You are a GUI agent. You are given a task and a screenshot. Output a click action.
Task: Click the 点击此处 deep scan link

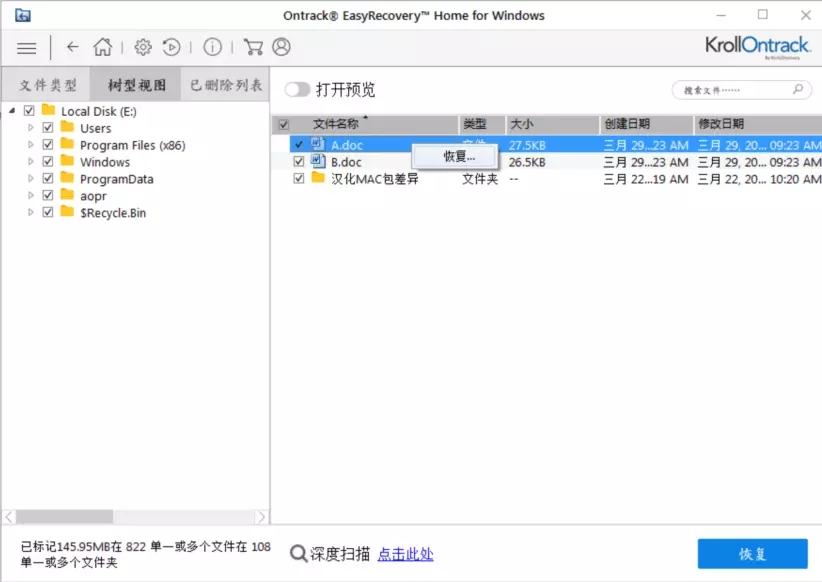[405, 554]
